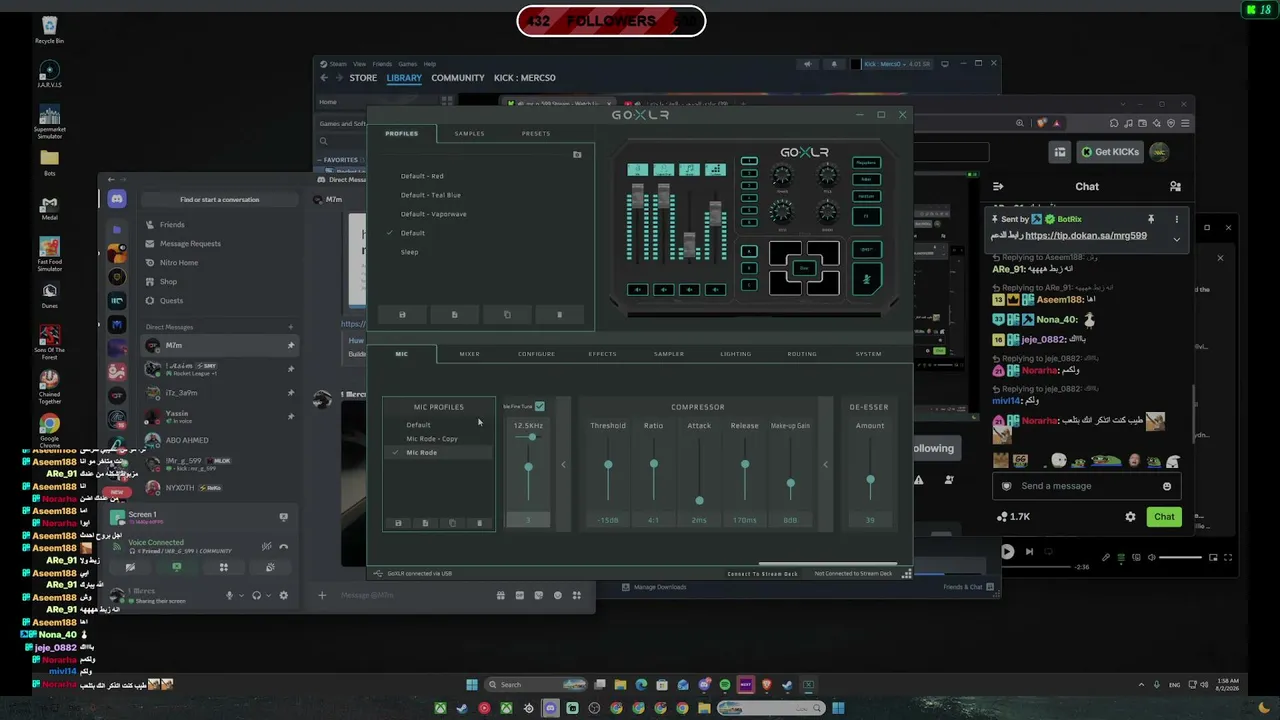
Task: Collapse the Kick chat panel
Action: (x=998, y=187)
